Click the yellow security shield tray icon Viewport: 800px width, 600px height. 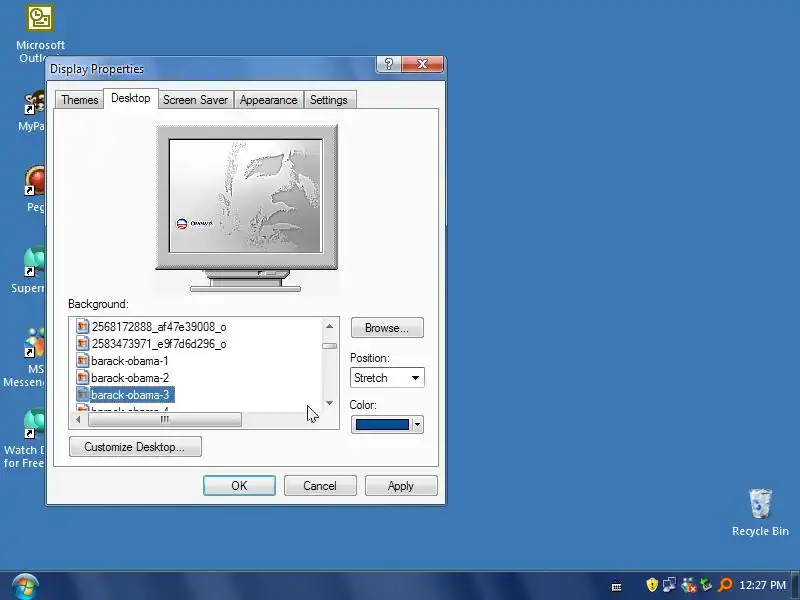(x=652, y=585)
